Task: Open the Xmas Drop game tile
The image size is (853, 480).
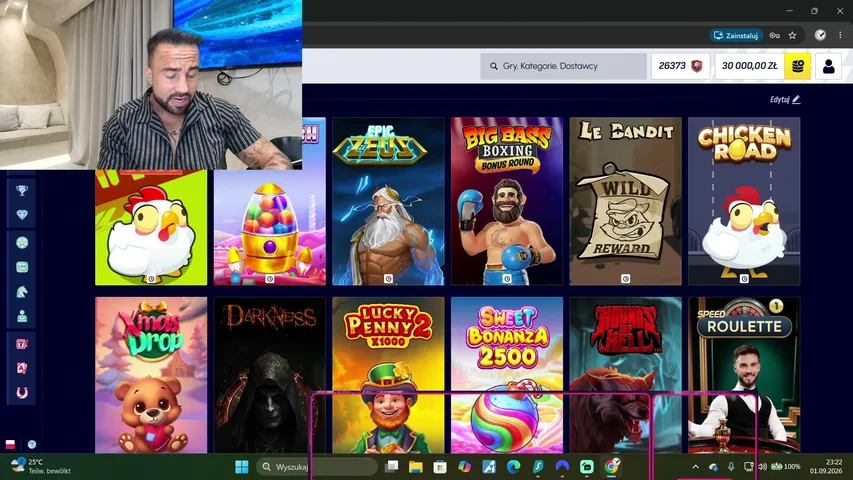Action: coord(151,375)
